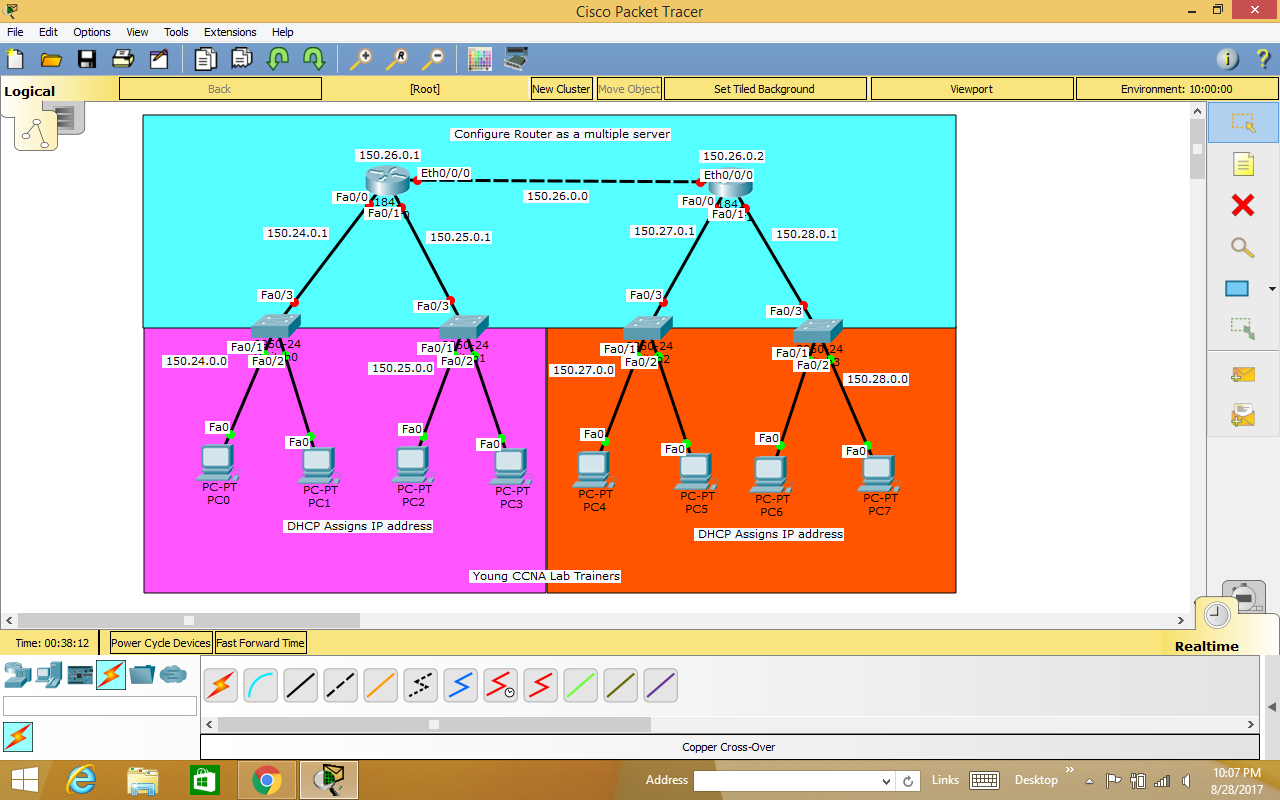Screen dimensions: 1280x800
Task: Select the Logical workspace tab
Action: (x=29, y=90)
